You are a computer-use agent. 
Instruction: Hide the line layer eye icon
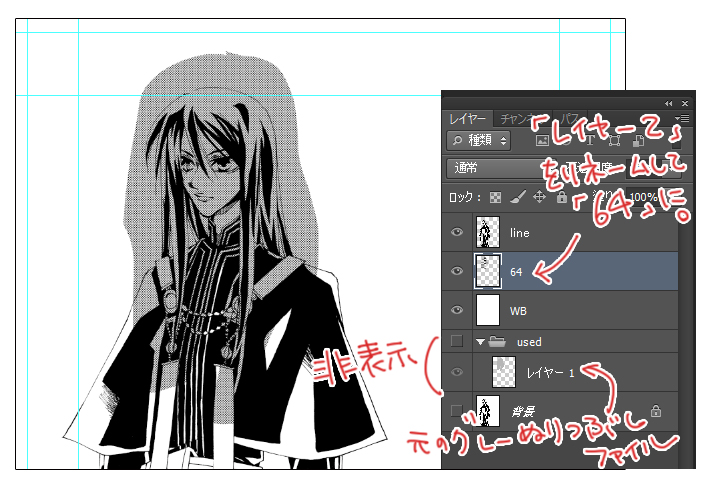457,232
